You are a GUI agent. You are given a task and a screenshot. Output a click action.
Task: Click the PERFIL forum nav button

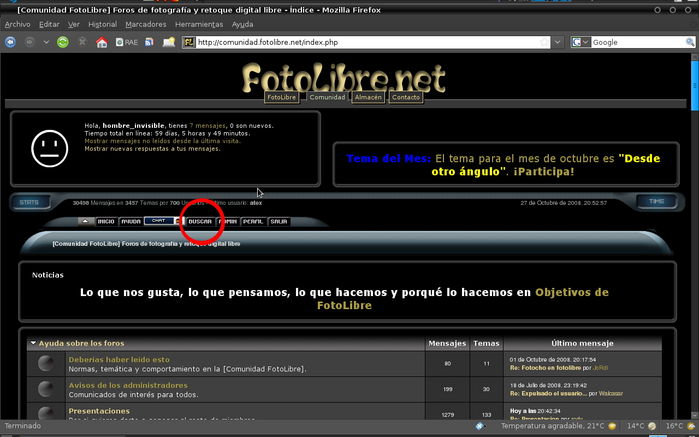coord(253,222)
